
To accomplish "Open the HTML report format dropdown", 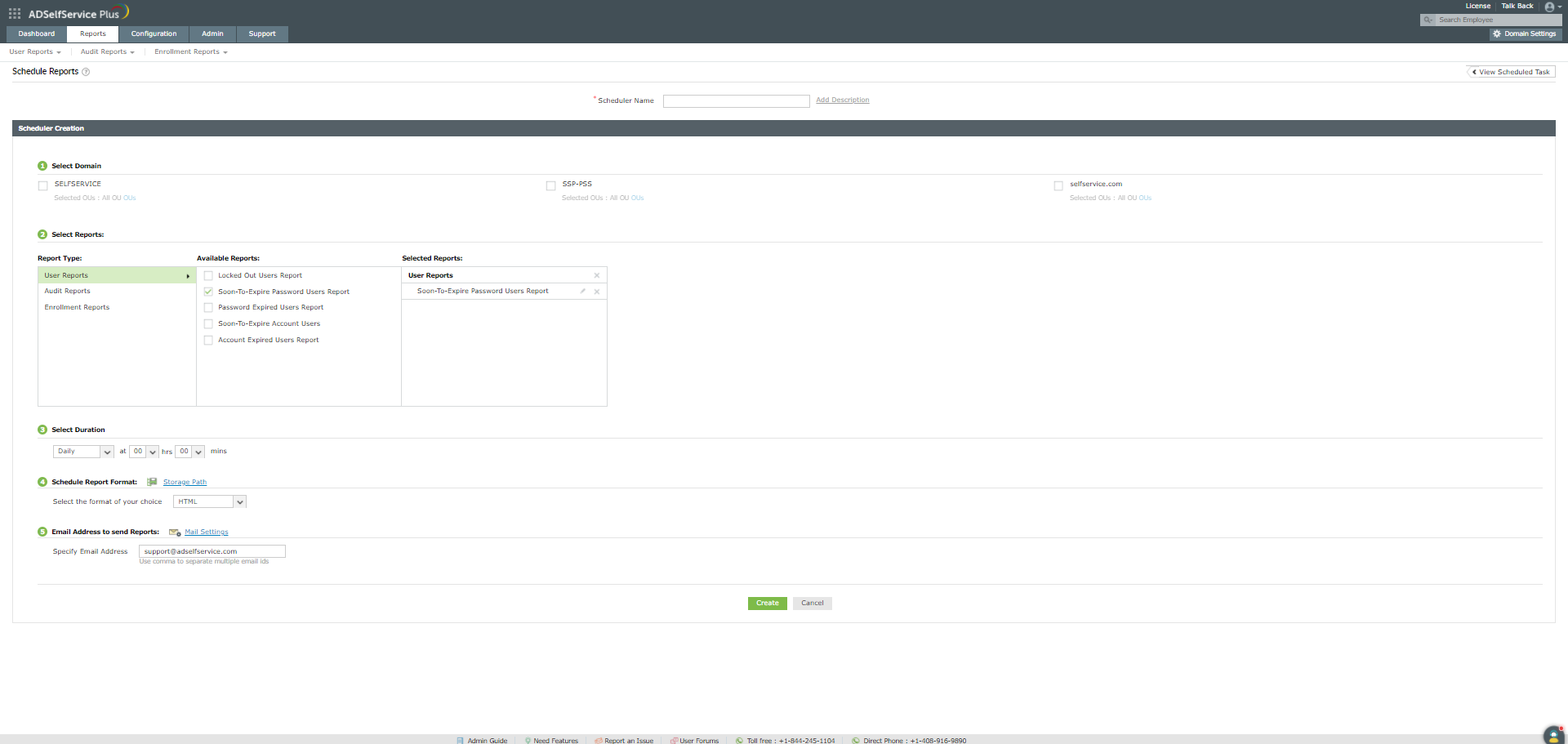I will click(x=210, y=501).
